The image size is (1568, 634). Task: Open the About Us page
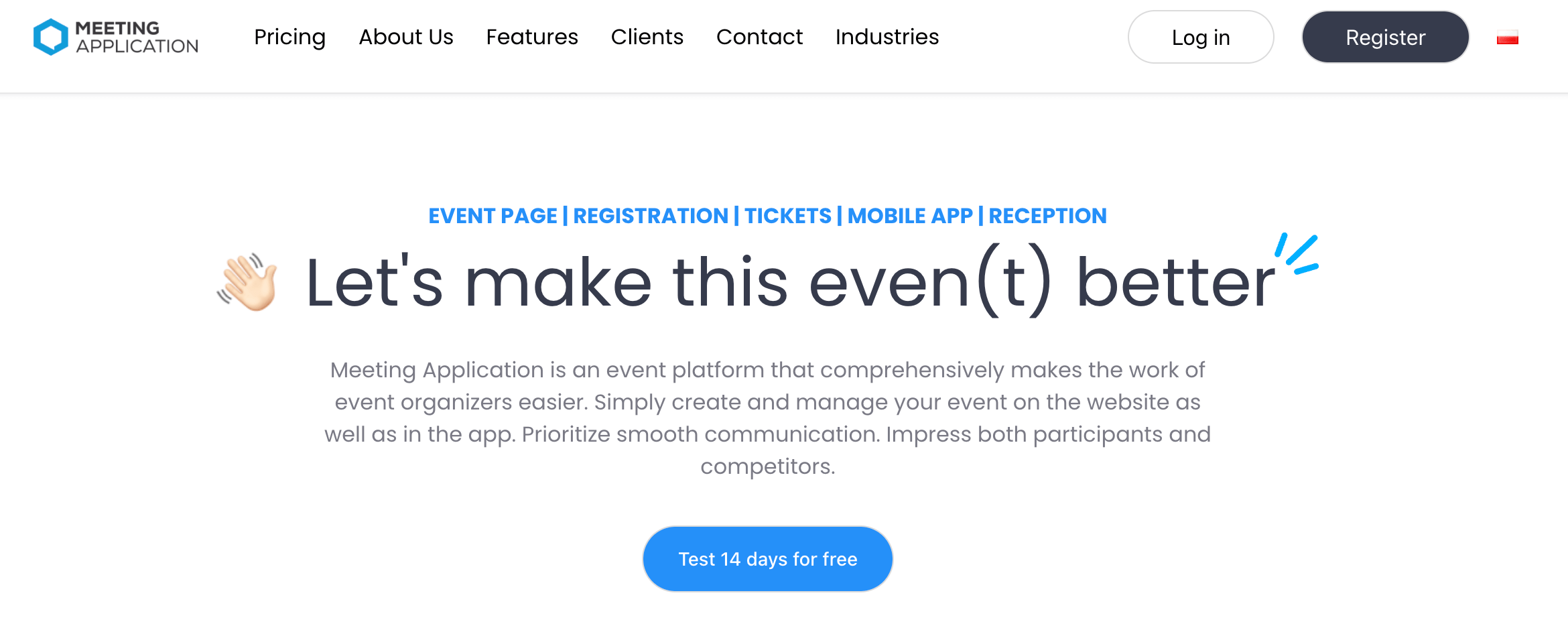pos(405,38)
